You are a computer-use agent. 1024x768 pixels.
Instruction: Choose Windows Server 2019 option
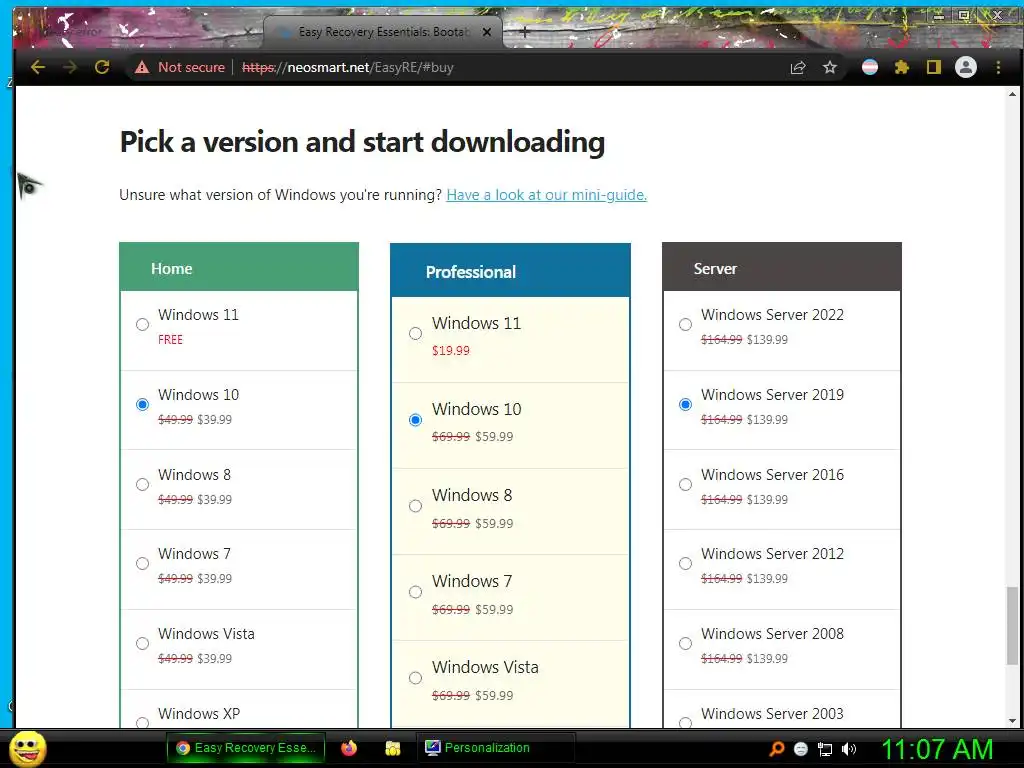pos(685,404)
